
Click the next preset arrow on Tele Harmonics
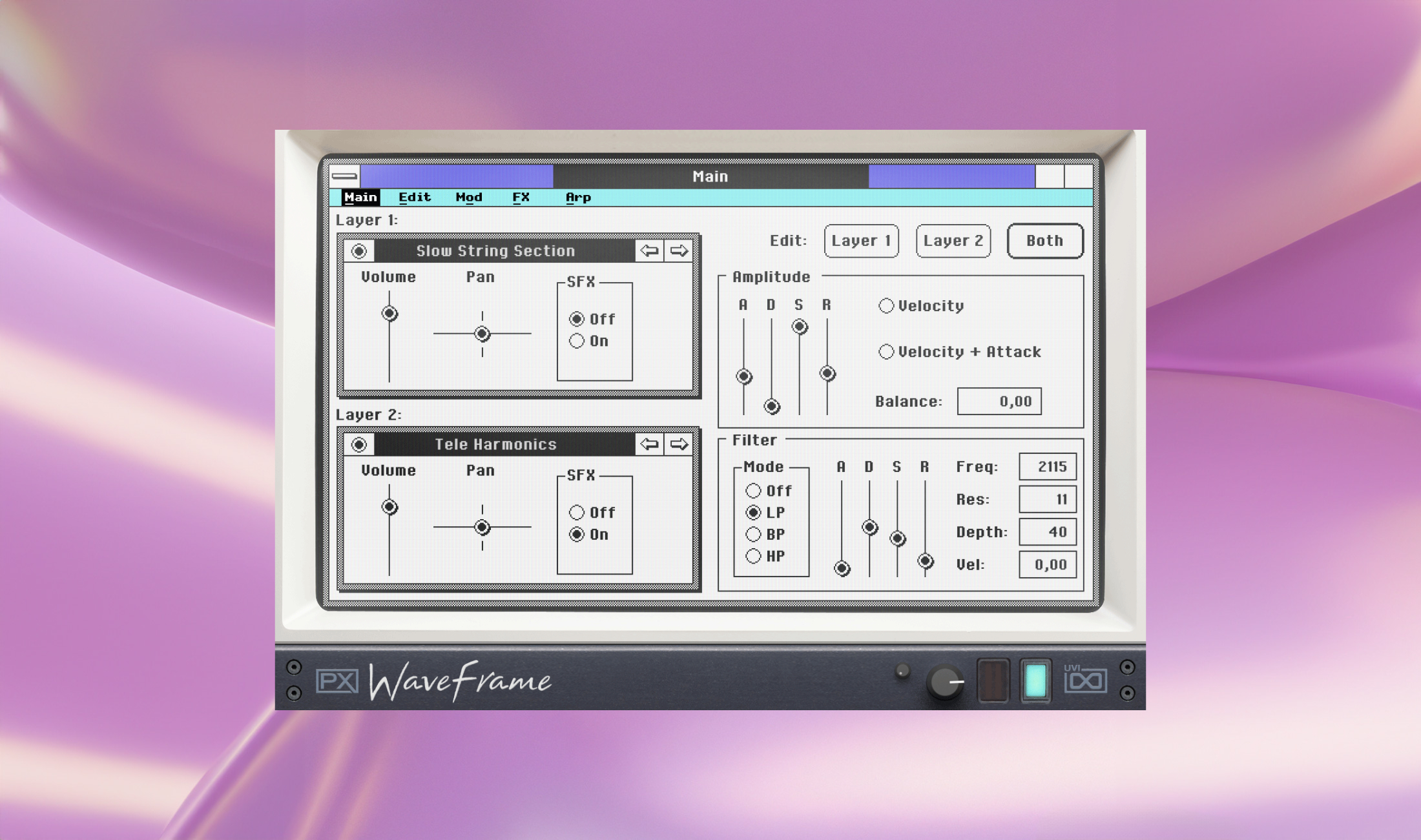tap(680, 444)
